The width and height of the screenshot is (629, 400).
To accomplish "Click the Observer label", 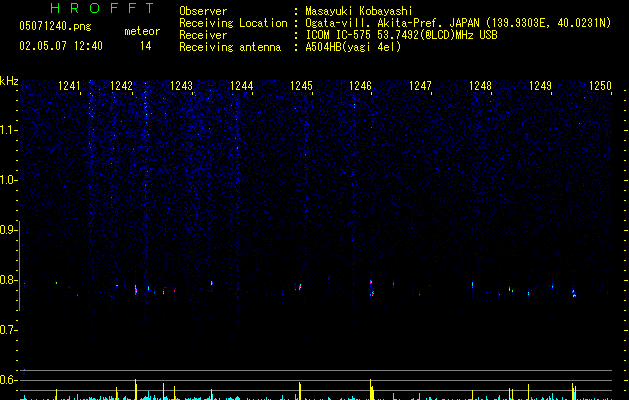I will [x=203, y=11].
